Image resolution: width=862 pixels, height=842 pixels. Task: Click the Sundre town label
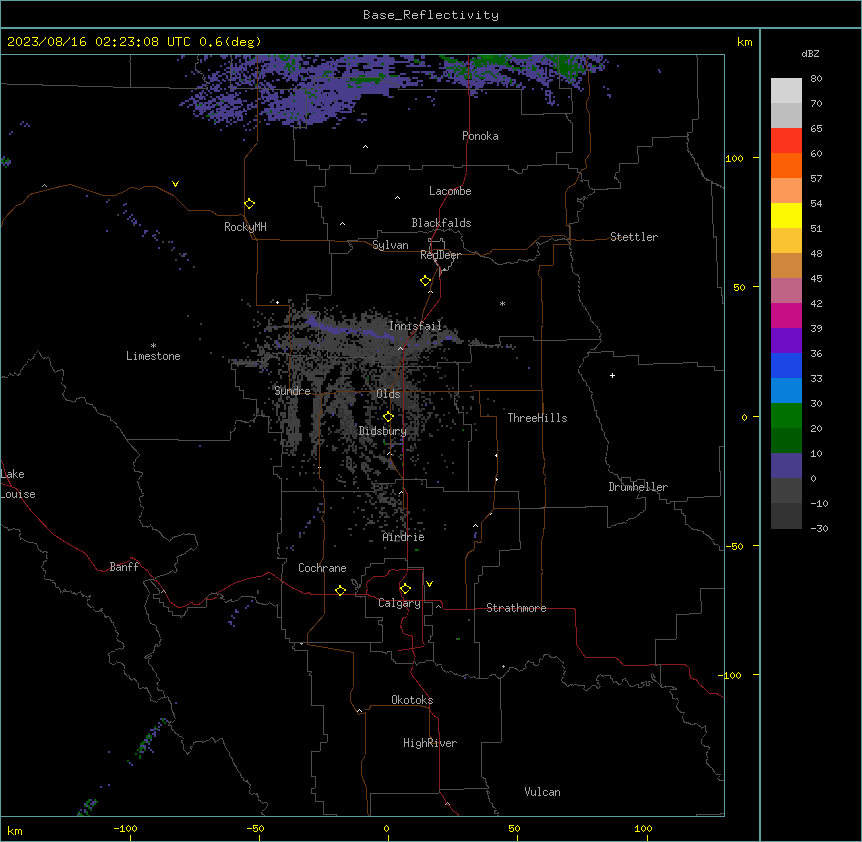coord(292,391)
